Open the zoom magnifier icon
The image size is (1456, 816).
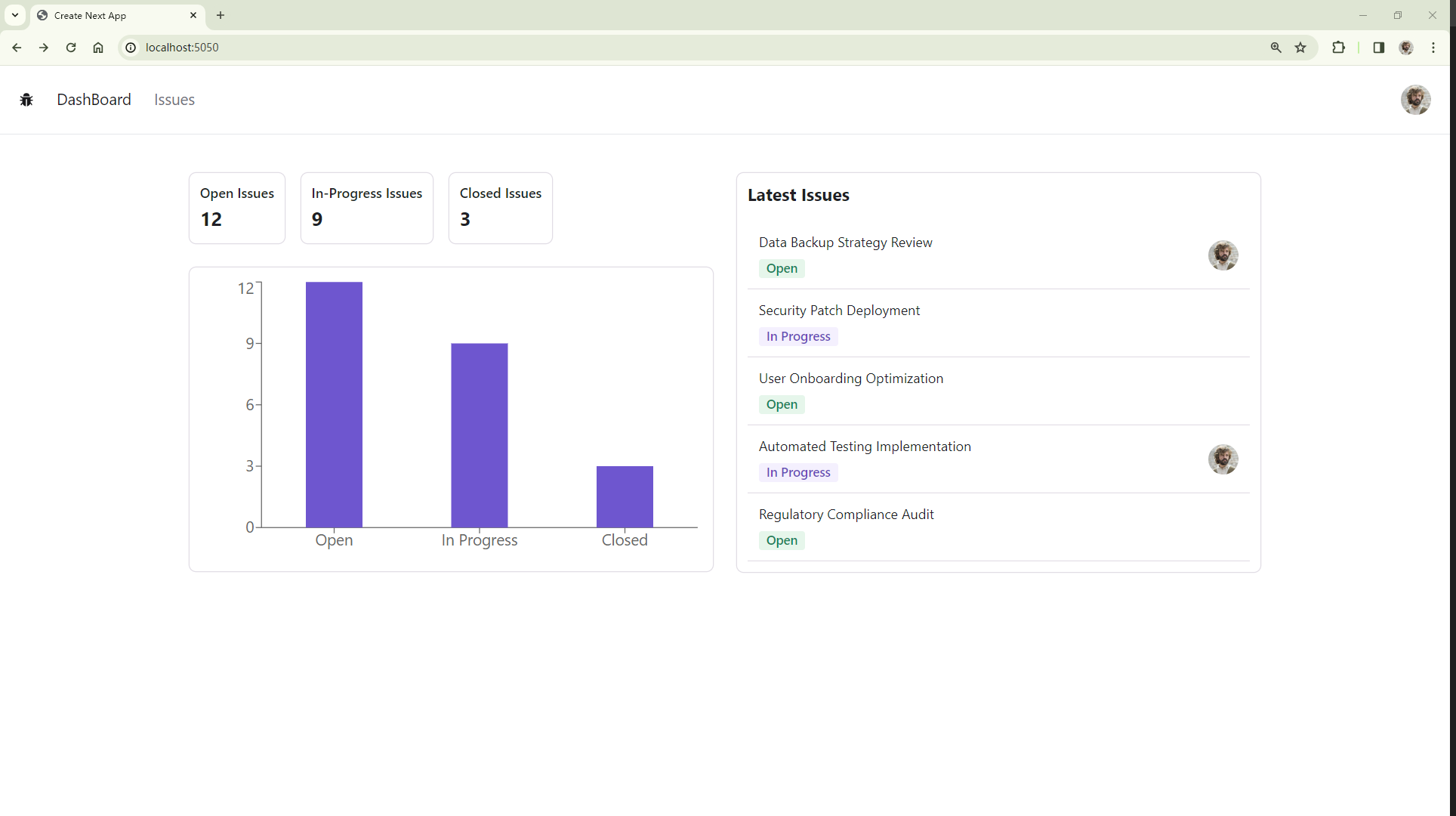pyautogui.click(x=1276, y=48)
